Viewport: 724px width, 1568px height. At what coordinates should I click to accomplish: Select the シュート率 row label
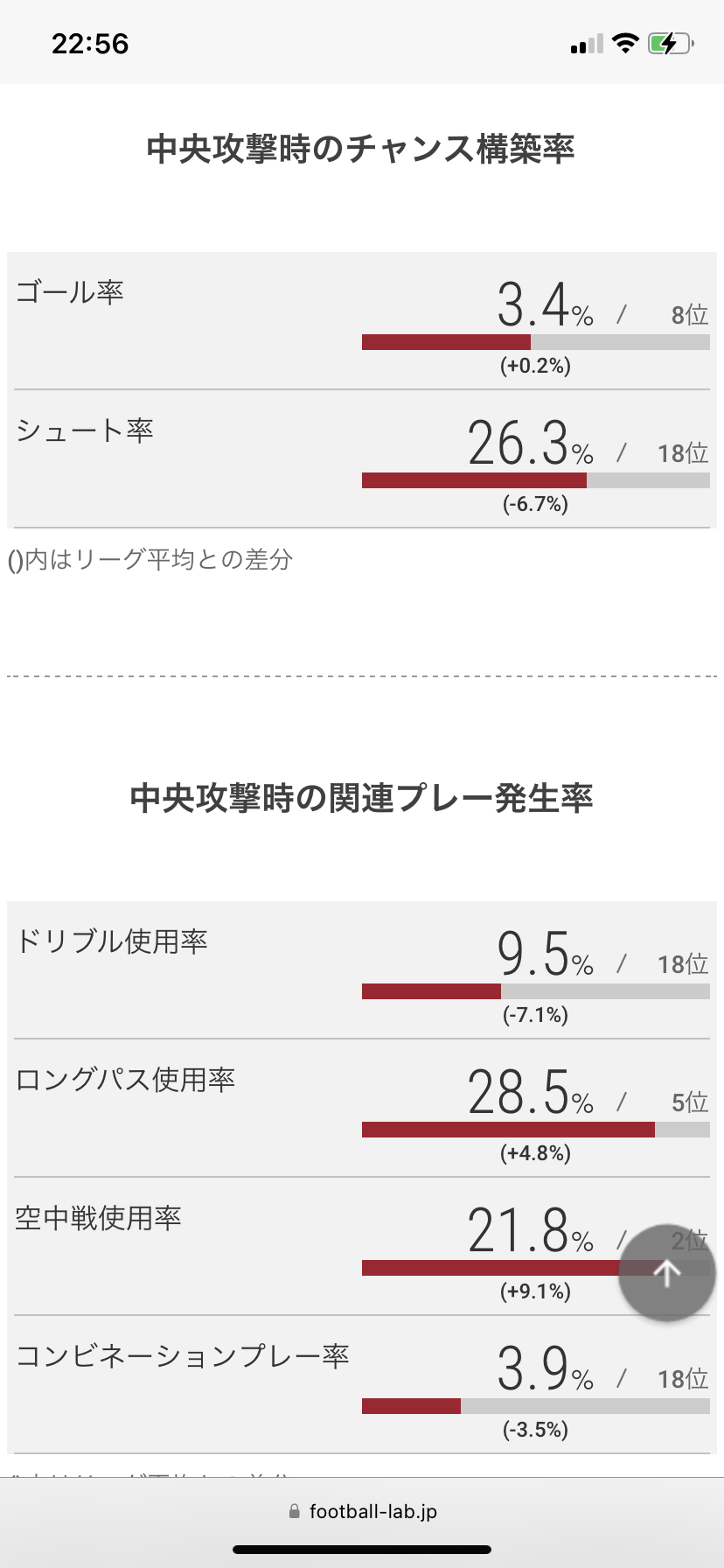pos(85,430)
